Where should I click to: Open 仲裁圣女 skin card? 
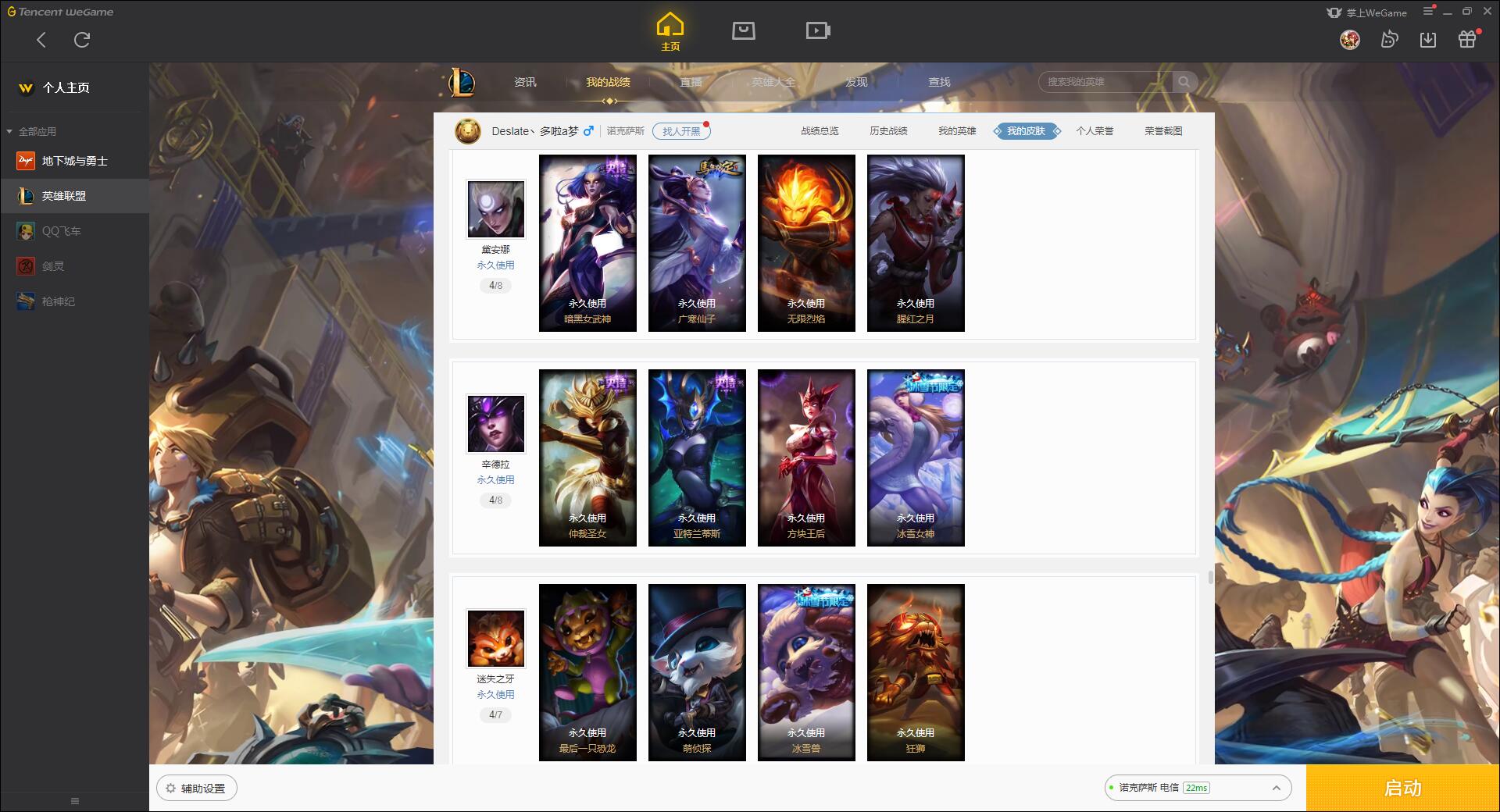click(587, 458)
